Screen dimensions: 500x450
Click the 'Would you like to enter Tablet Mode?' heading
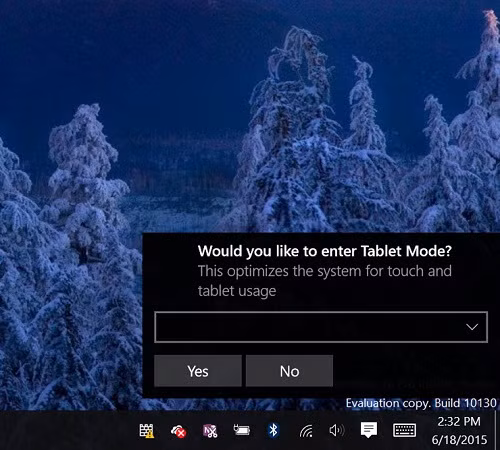click(x=325, y=251)
